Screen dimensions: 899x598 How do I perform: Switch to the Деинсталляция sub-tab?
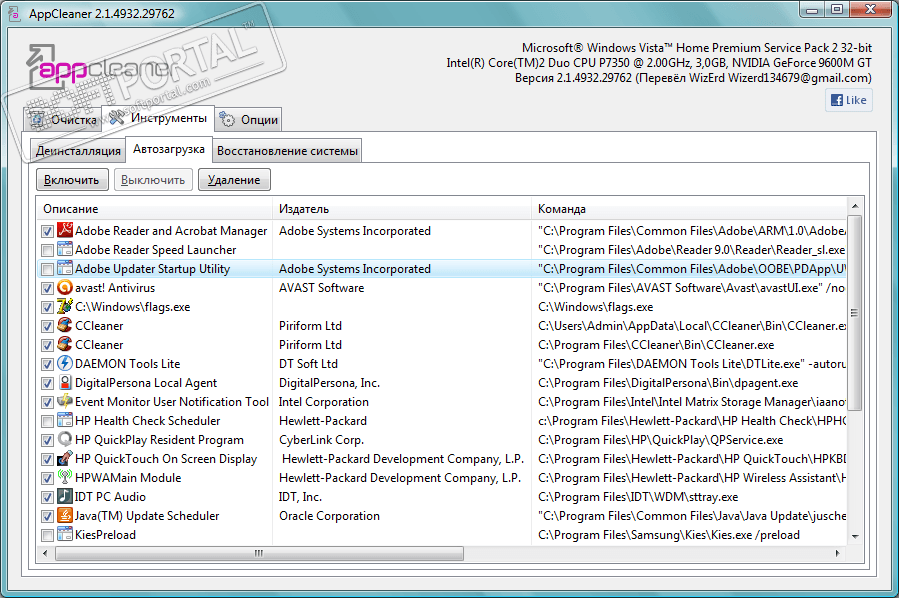point(78,151)
